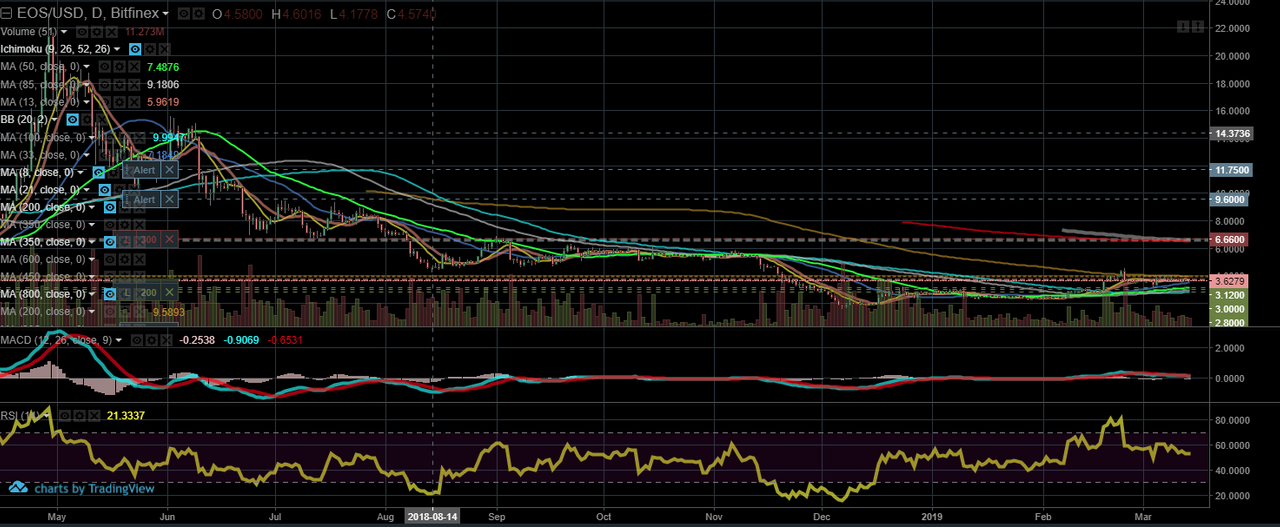
Task: Remove MA (50, close, 0) with X icon
Action: pos(135,67)
